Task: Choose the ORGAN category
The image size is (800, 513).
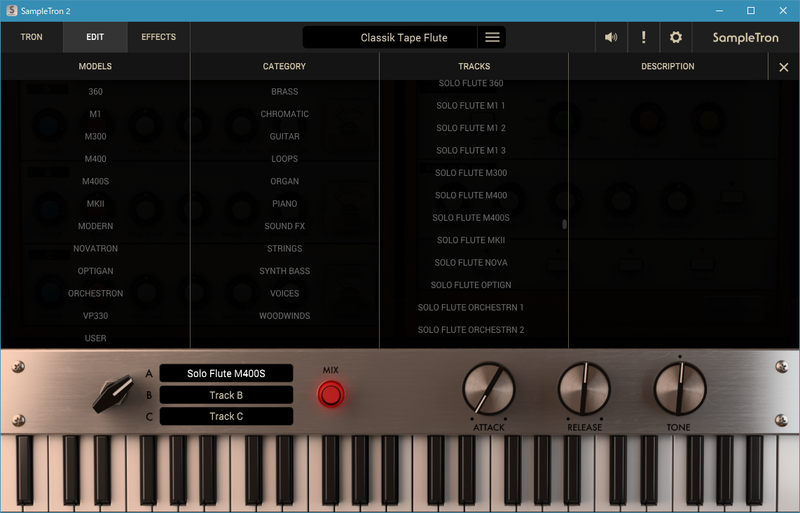Action: (x=285, y=181)
